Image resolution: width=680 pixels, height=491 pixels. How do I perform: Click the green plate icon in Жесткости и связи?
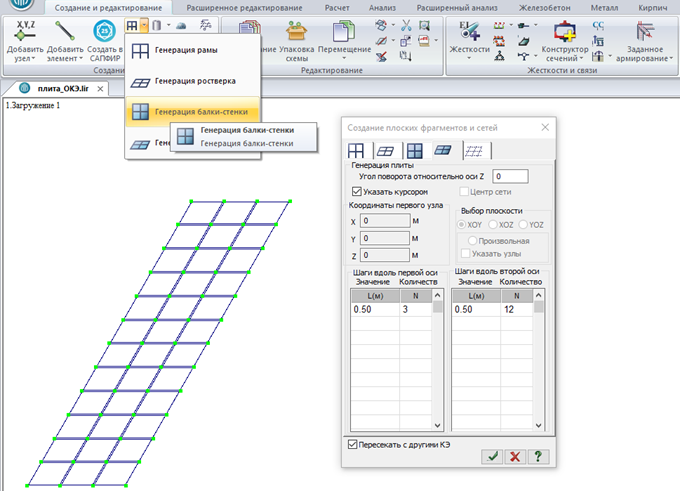tap(523, 41)
